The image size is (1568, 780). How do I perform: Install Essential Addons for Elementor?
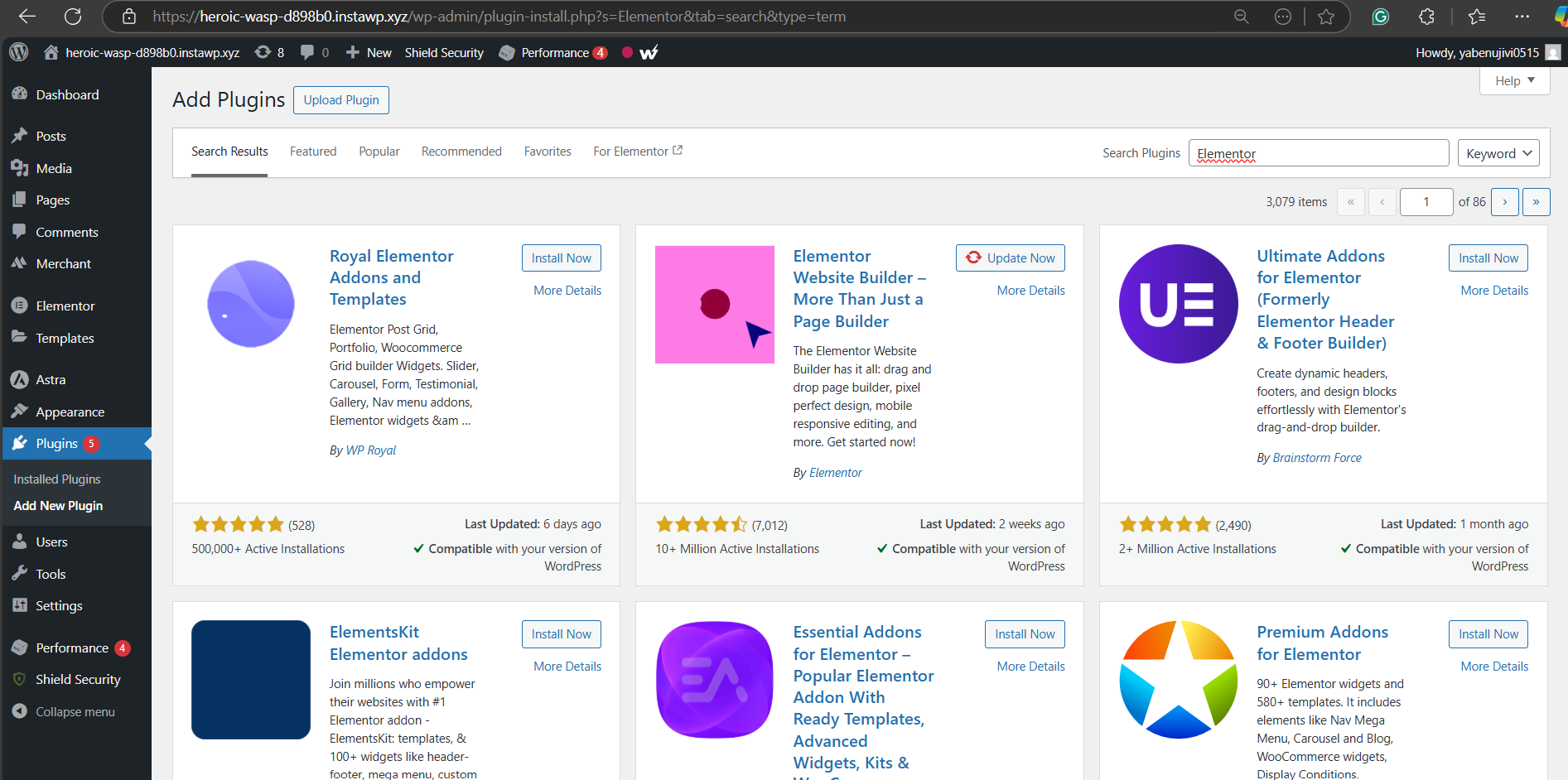tap(1025, 634)
